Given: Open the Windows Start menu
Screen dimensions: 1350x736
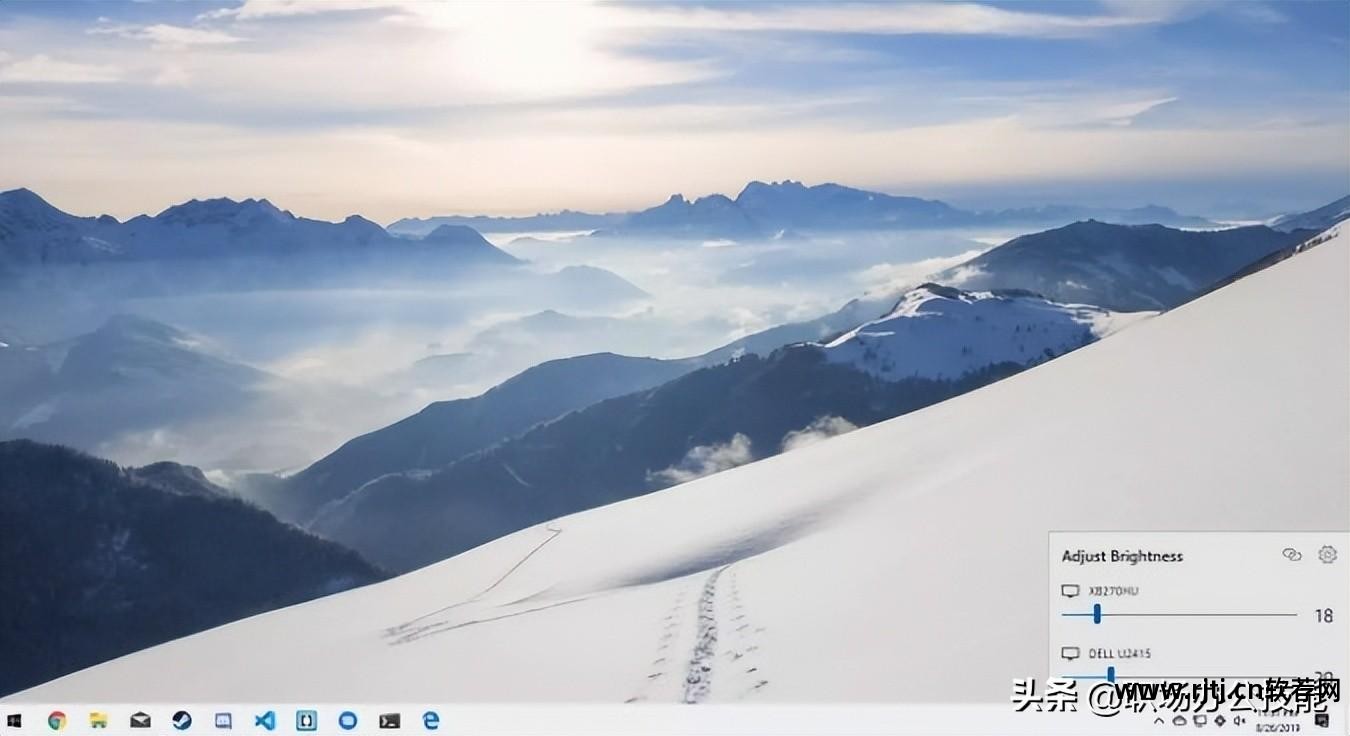Looking at the screenshot, I should click(x=14, y=719).
